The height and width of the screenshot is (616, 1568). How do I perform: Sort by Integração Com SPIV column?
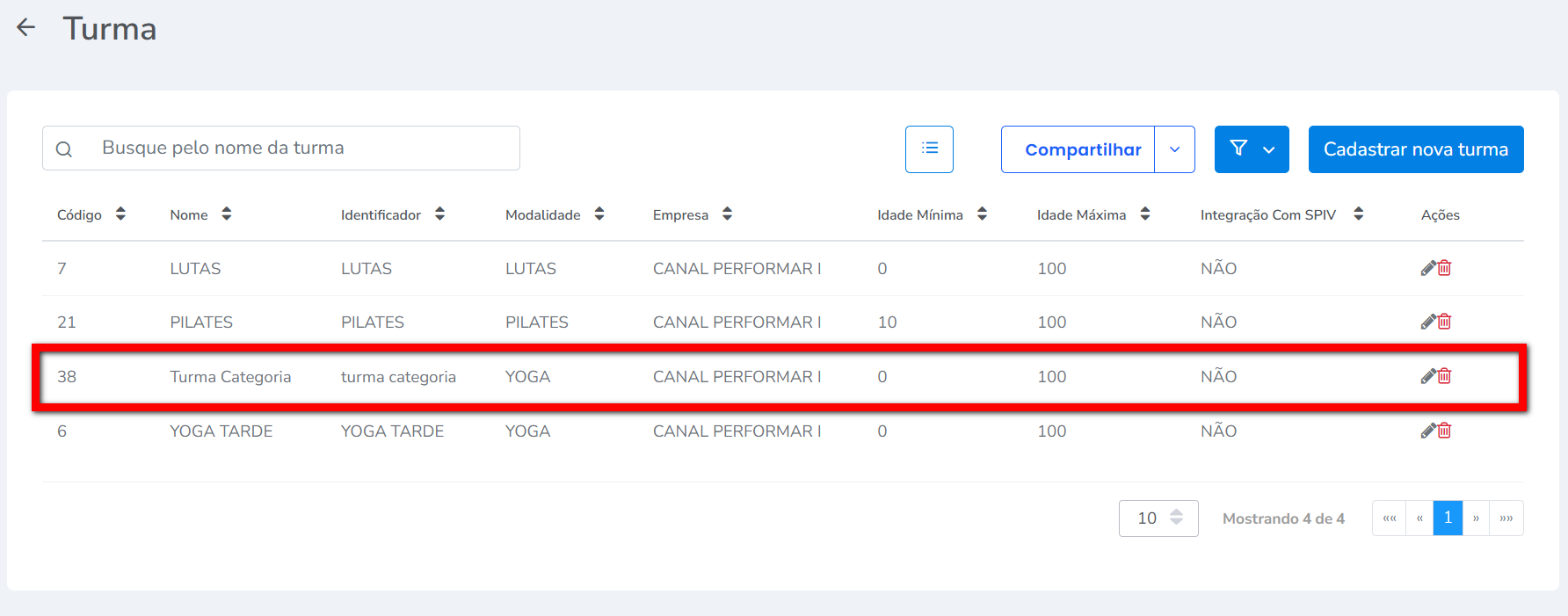[x=1359, y=214]
